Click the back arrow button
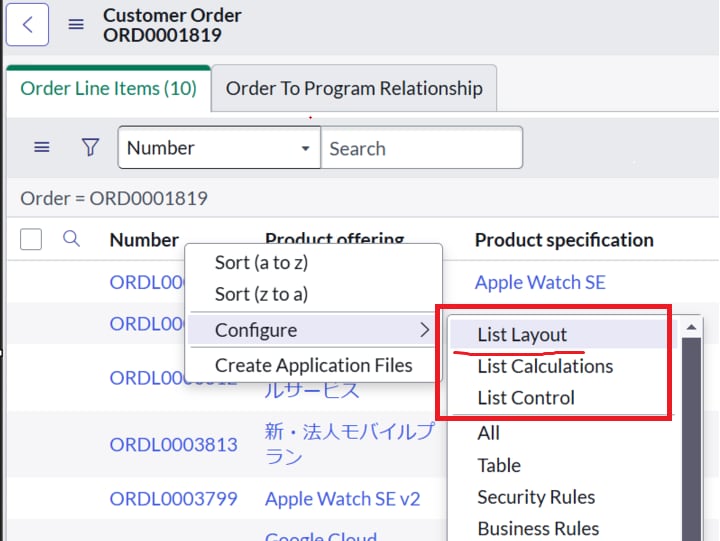 pyautogui.click(x=28, y=24)
